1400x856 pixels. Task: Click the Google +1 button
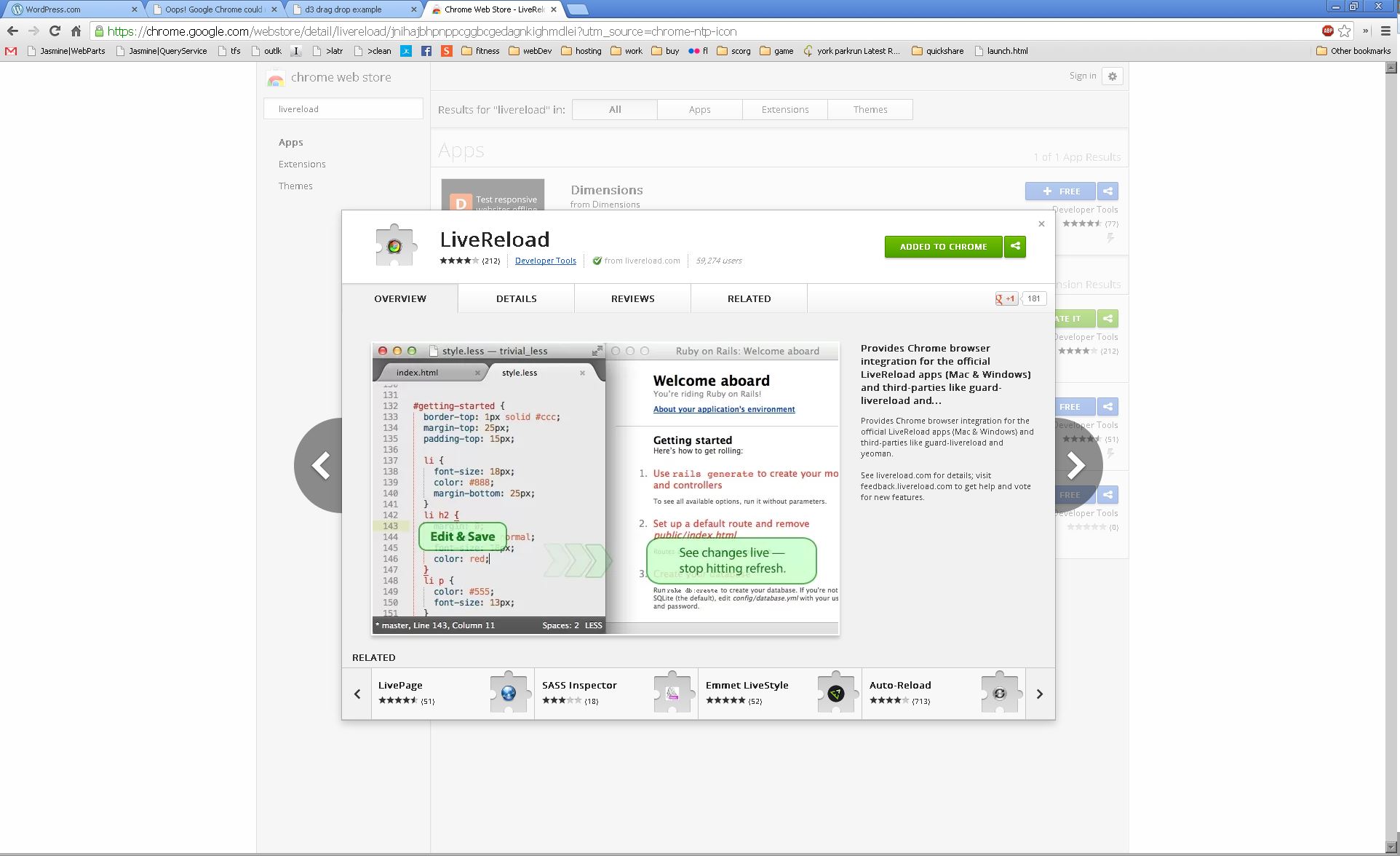pyautogui.click(x=1006, y=298)
